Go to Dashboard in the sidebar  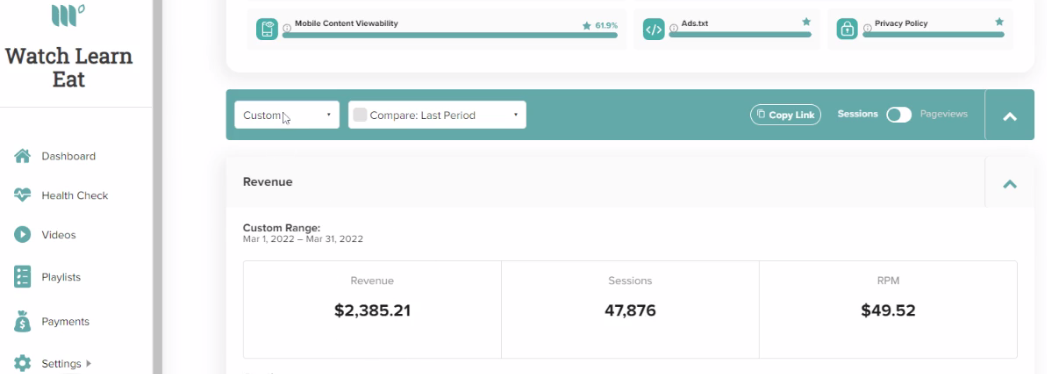[x=68, y=156]
